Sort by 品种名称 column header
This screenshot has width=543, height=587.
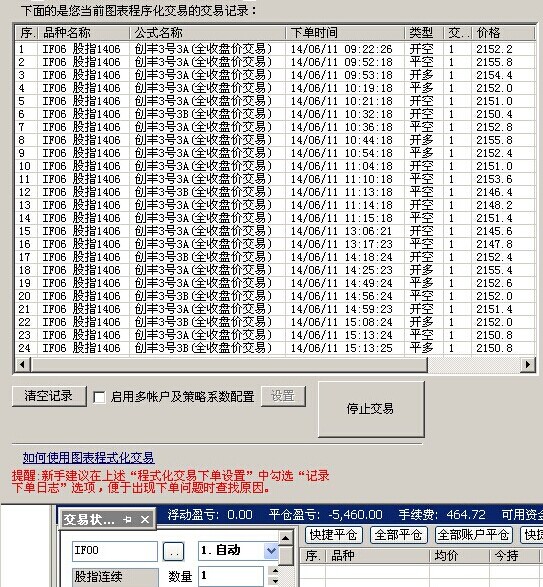83,33
